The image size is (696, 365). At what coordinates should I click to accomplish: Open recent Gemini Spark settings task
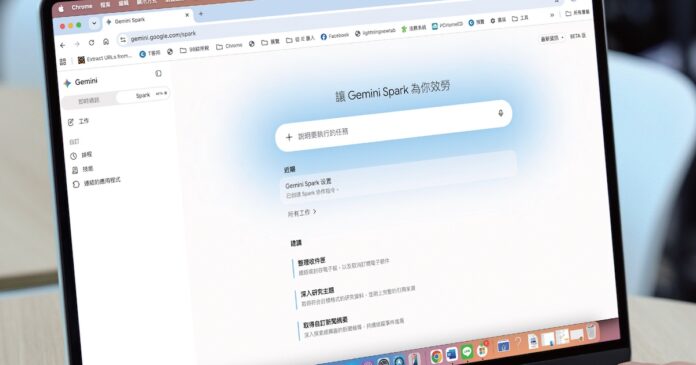click(397, 186)
